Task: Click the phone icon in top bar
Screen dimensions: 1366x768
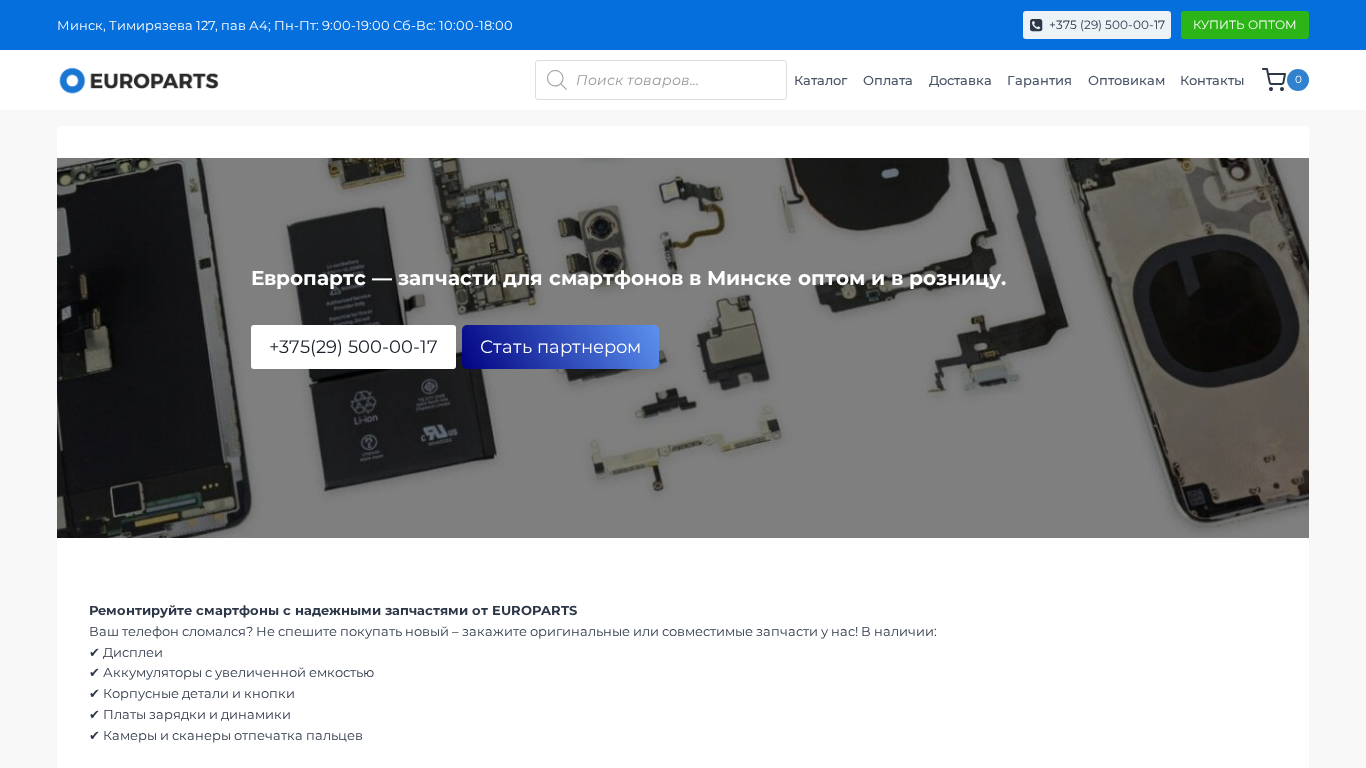Action: [x=1036, y=25]
